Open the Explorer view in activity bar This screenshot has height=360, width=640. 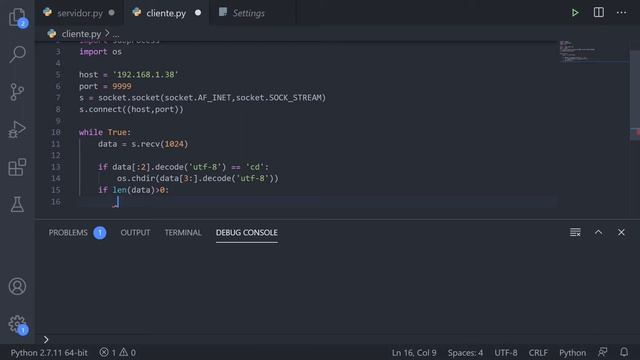[x=17, y=17]
